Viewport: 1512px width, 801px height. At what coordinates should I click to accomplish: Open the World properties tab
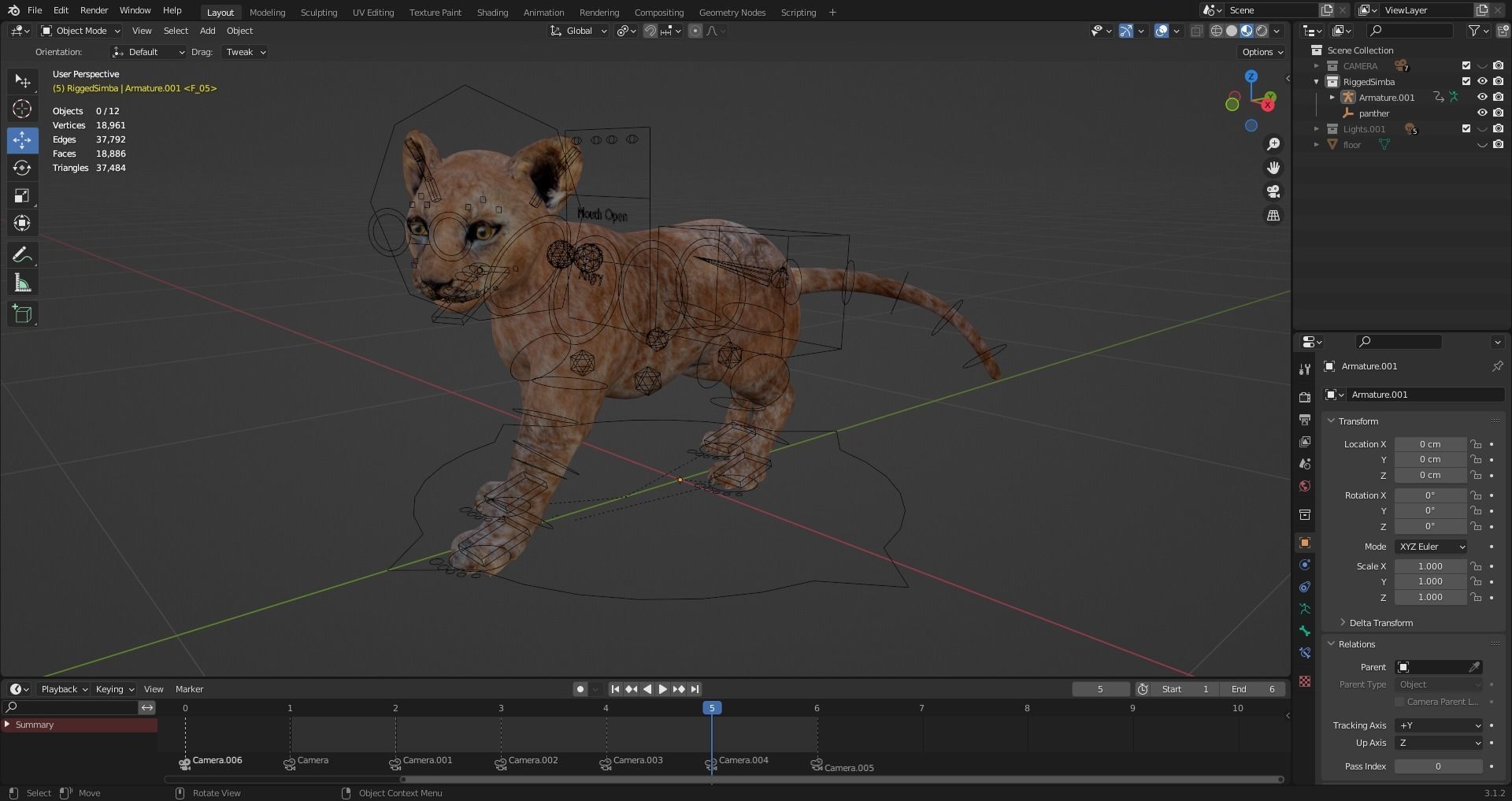[x=1305, y=486]
